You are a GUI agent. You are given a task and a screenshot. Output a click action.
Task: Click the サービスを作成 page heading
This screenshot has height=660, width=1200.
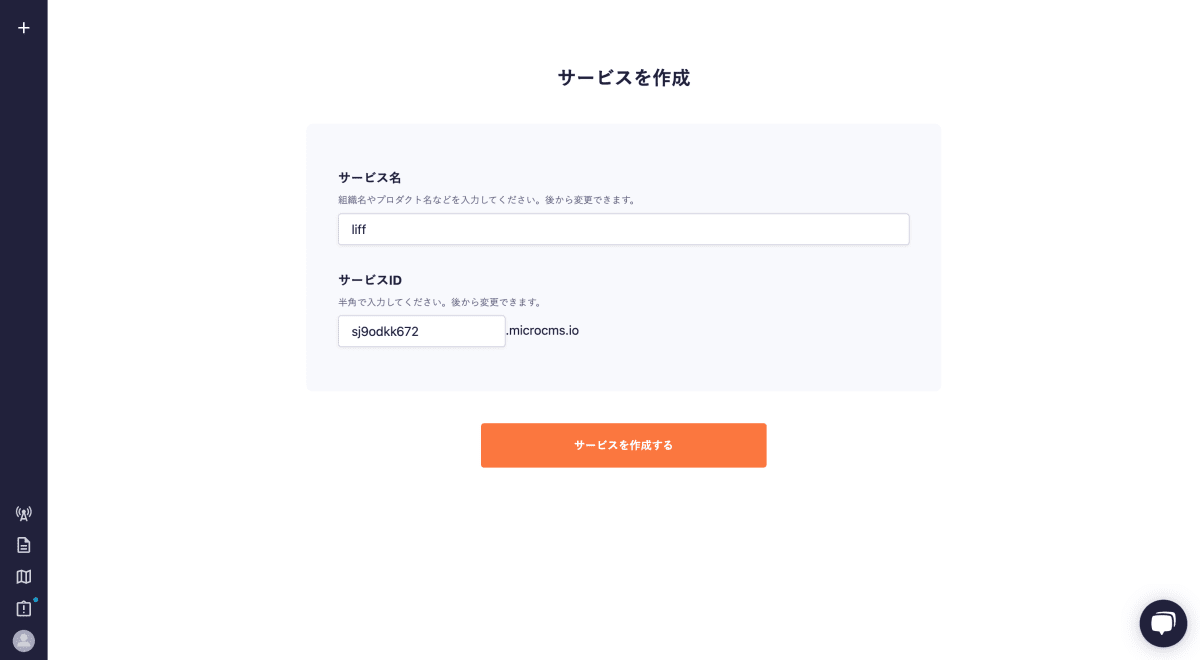pyautogui.click(x=623, y=77)
